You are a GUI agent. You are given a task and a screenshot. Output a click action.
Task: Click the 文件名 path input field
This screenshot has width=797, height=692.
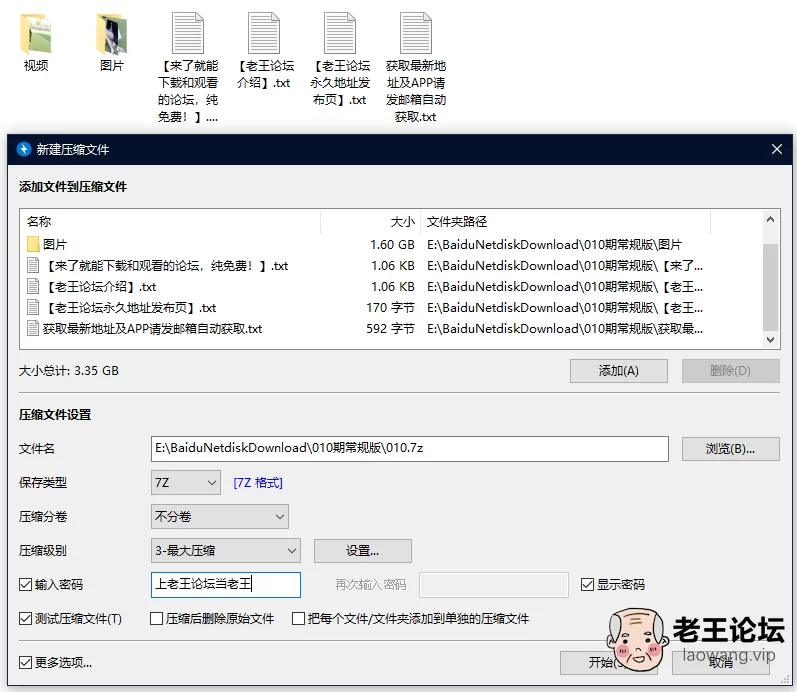coord(410,448)
